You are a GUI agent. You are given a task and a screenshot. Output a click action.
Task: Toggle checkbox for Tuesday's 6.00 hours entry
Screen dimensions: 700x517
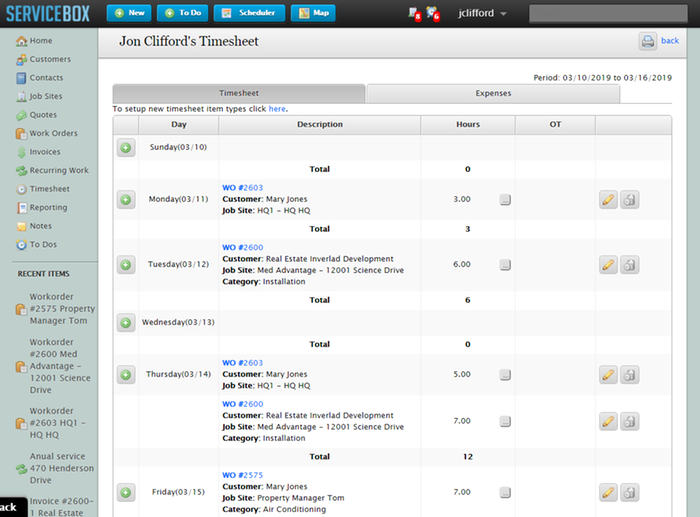505,265
